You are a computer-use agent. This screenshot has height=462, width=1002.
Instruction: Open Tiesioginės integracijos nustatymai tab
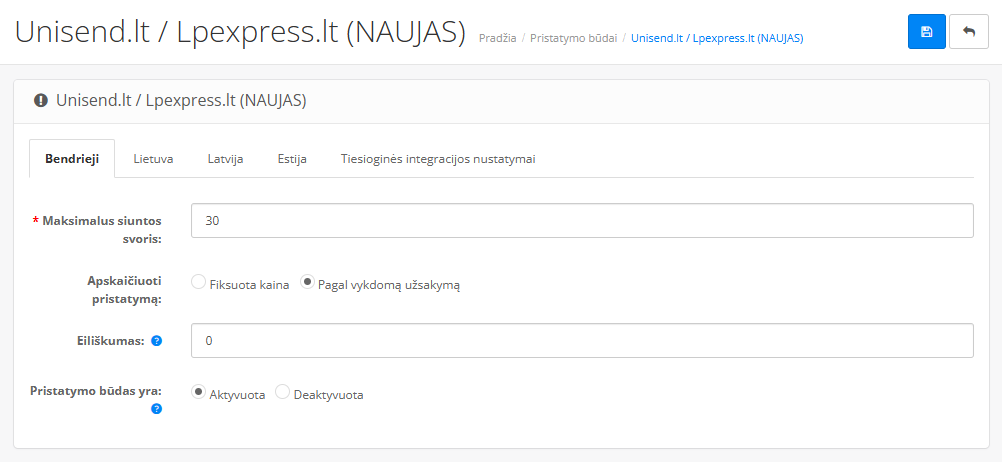click(x=438, y=159)
